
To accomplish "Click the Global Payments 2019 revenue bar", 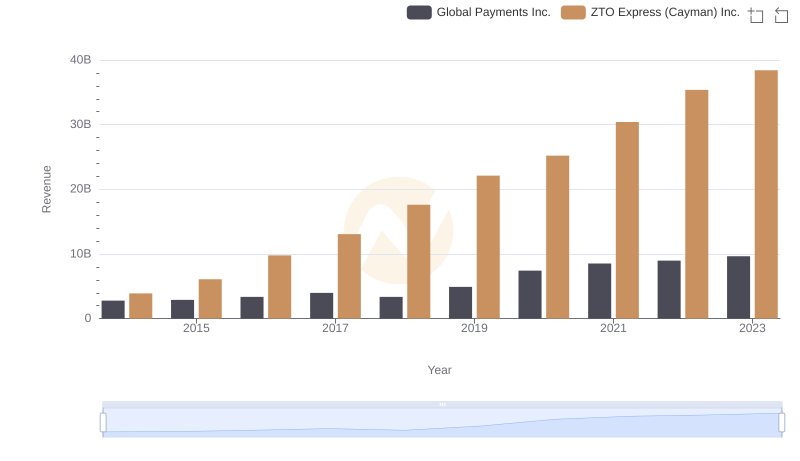I will 460,302.
